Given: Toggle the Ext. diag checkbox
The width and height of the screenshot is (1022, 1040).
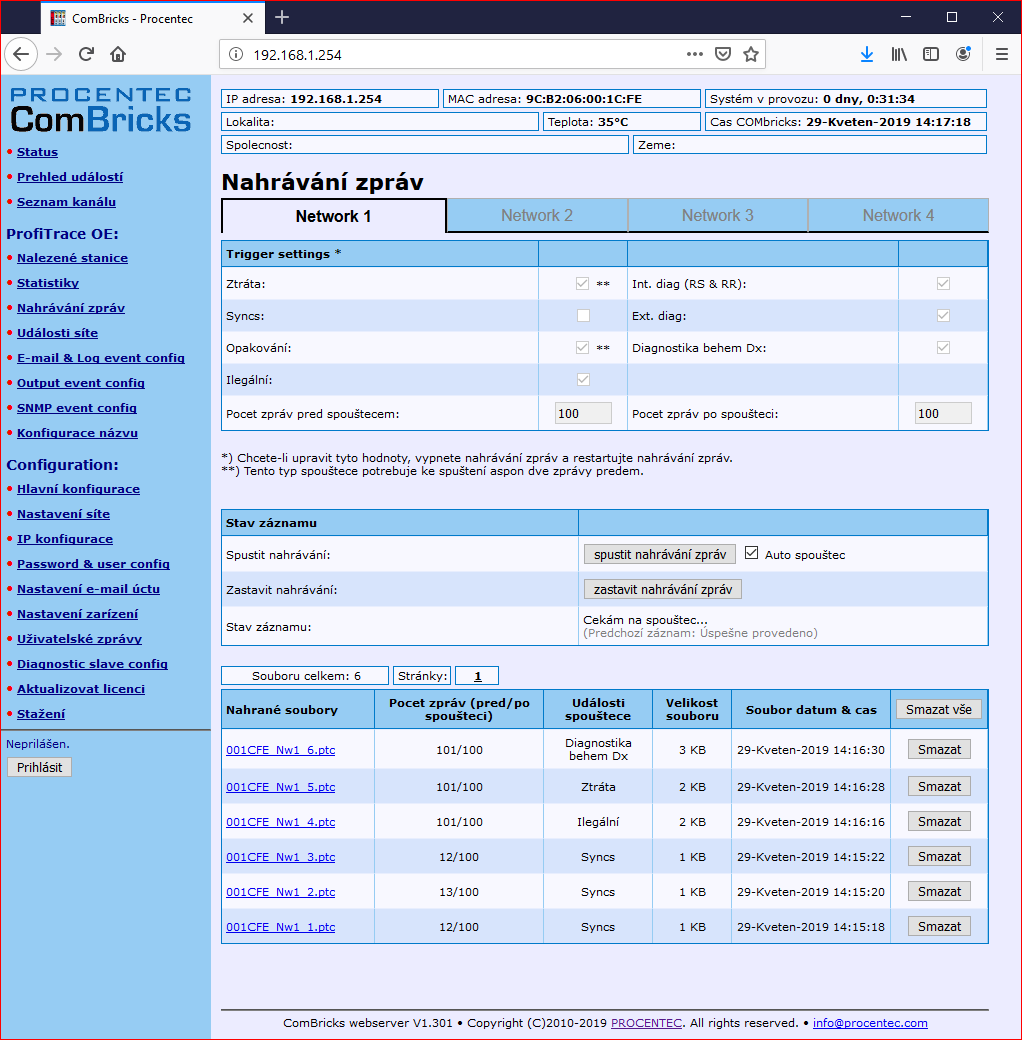Looking at the screenshot, I should 943,316.
